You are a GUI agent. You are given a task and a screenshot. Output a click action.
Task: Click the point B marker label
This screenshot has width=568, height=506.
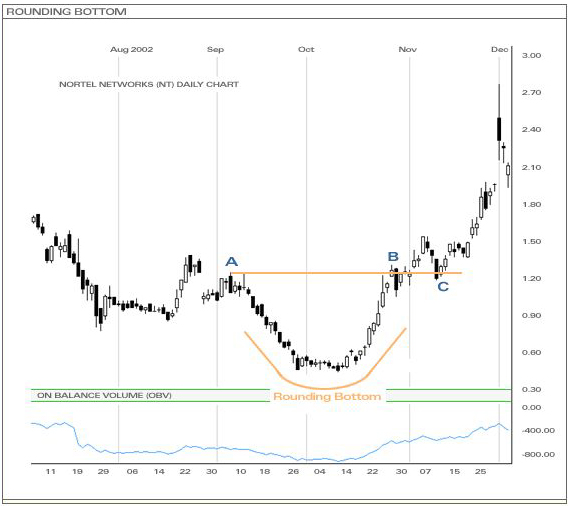(393, 256)
